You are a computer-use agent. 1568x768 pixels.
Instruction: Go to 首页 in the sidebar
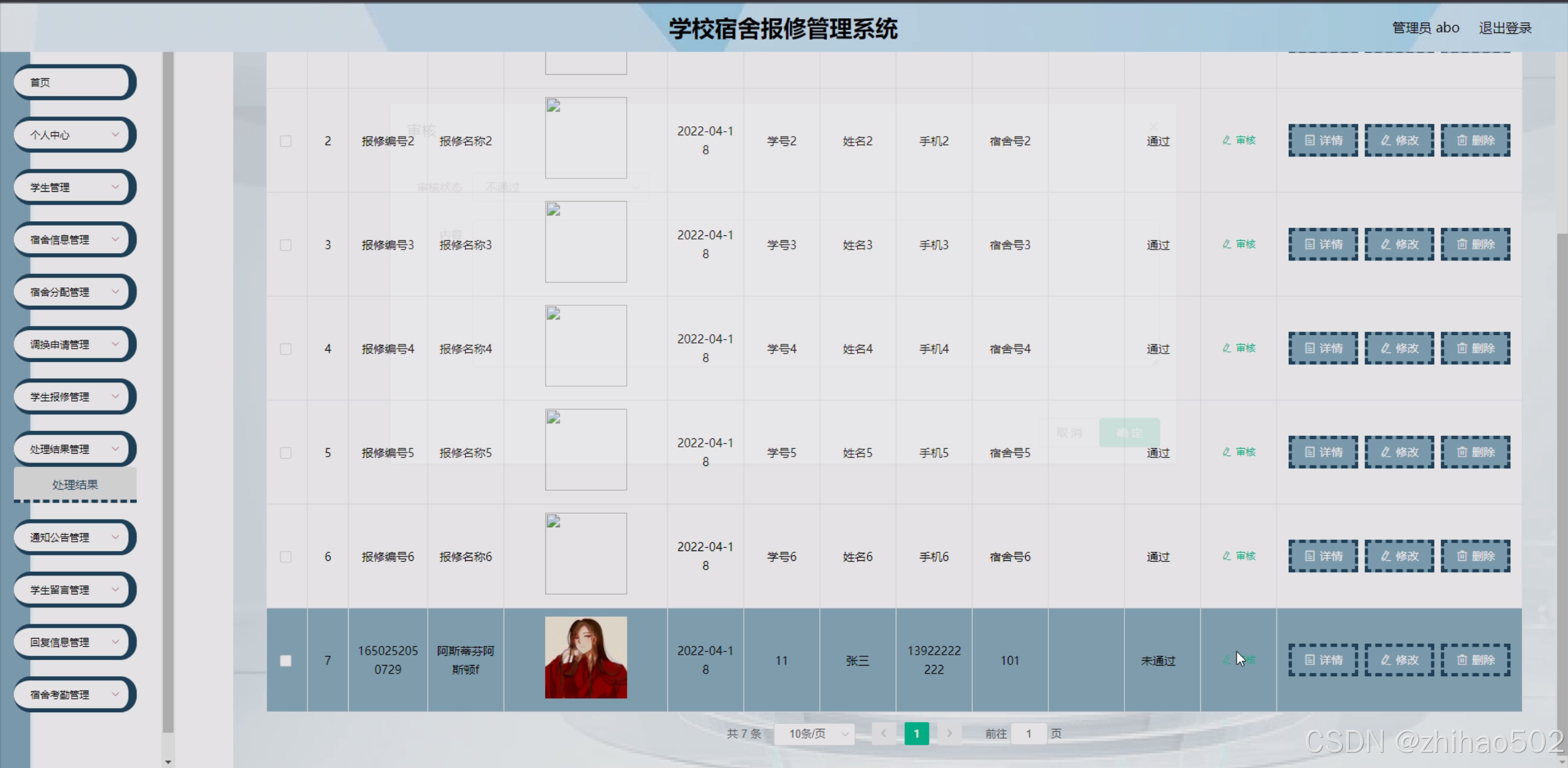(74, 82)
